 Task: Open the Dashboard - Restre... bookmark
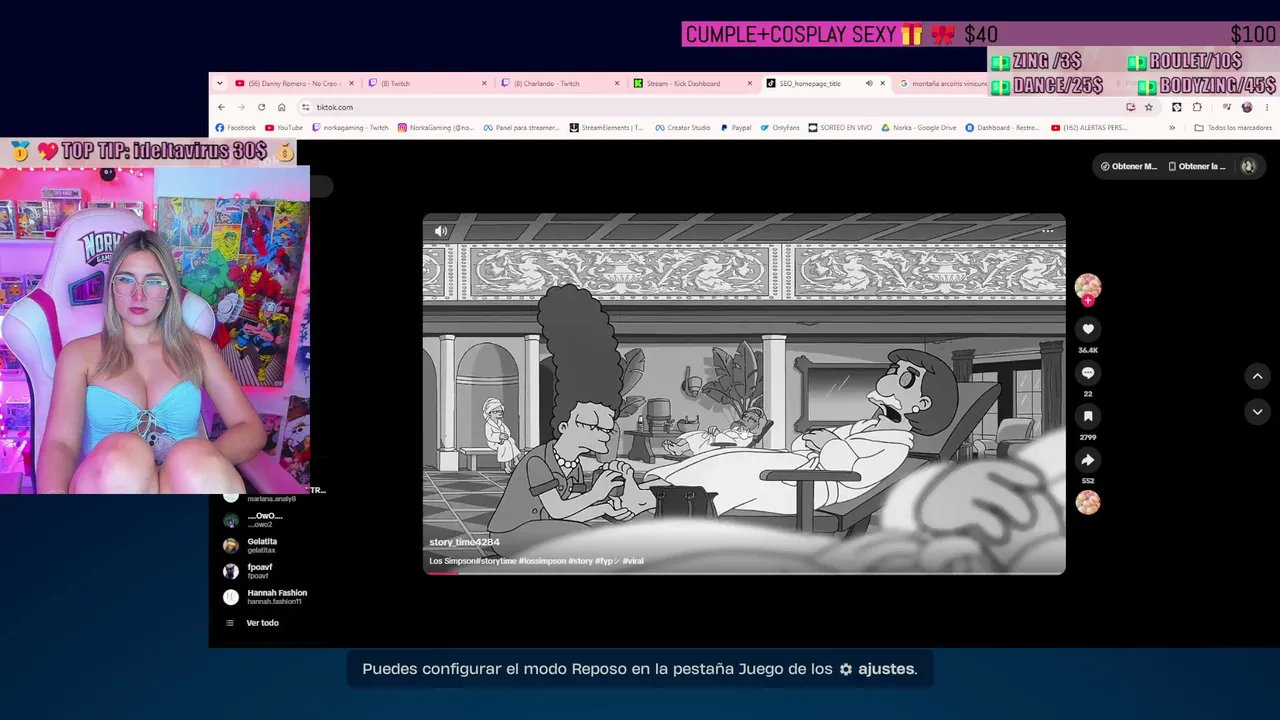[1003, 128]
